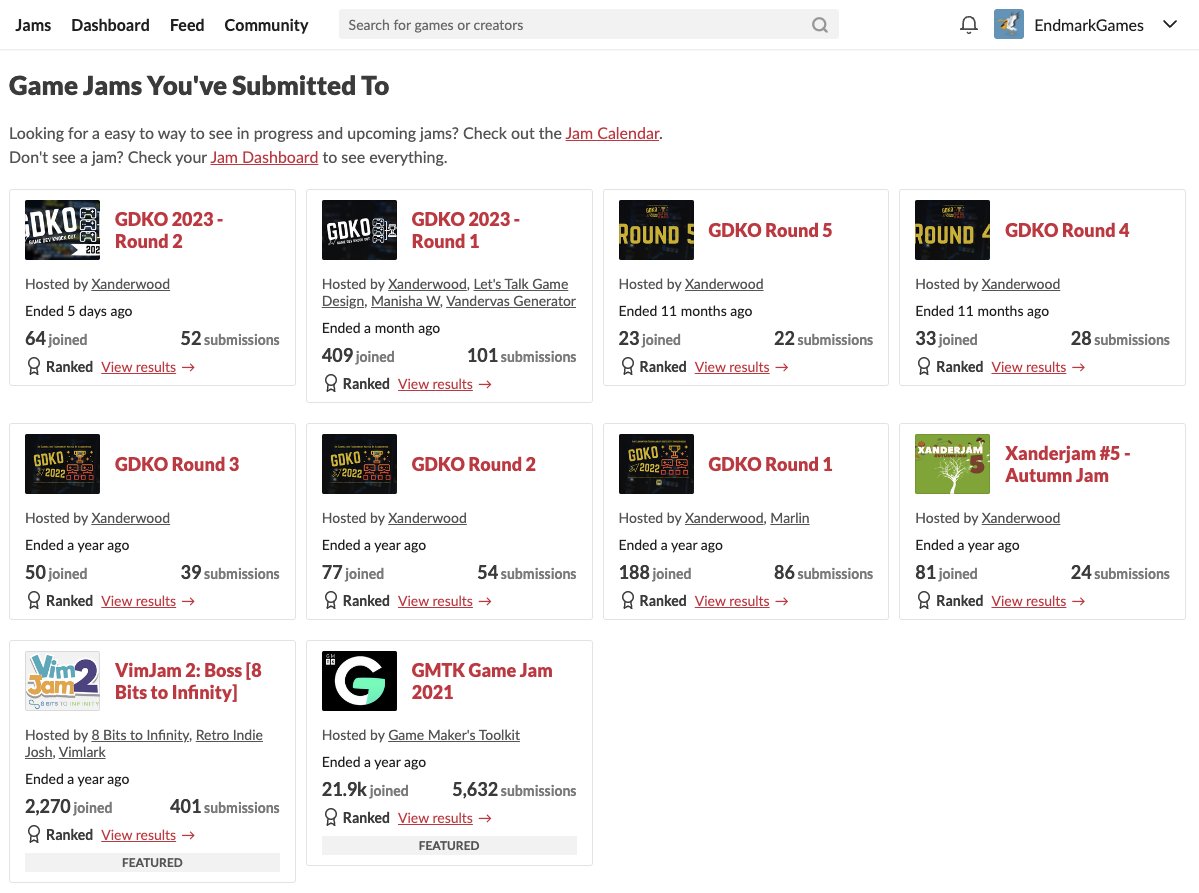The image size is (1199, 893).
Task: Open the GDKO Round 3 thumbnail
Action: coord(63,464)
